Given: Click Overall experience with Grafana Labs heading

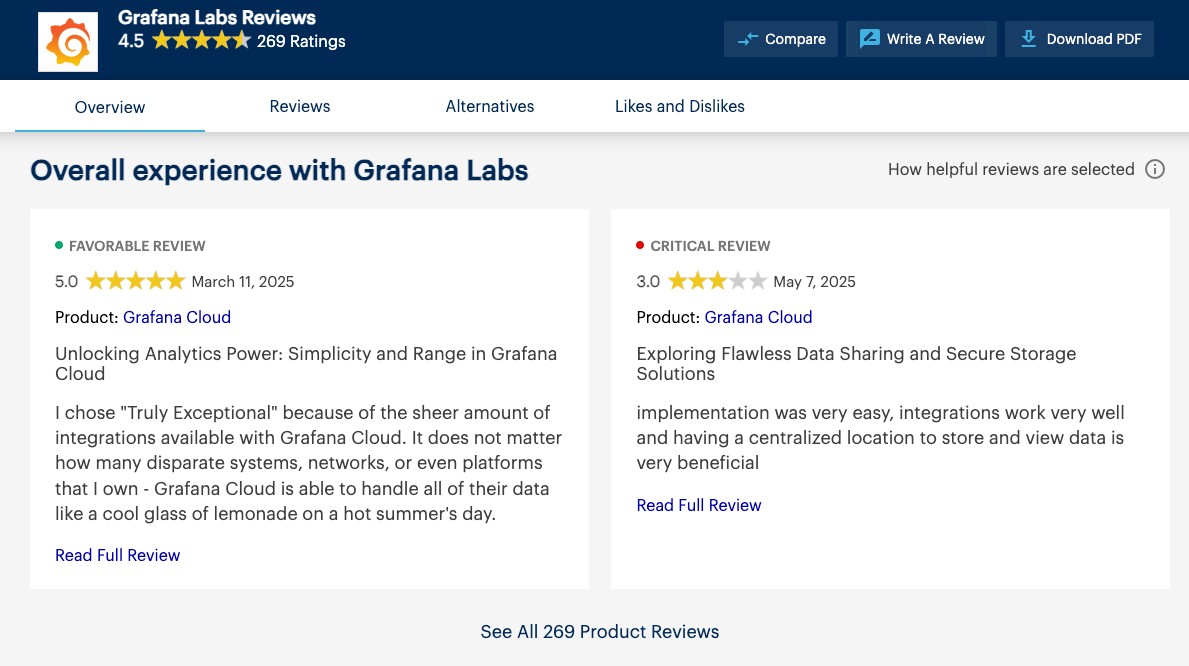Looking at the screenshot, I should pyautogui.click(x=279, y=170).
